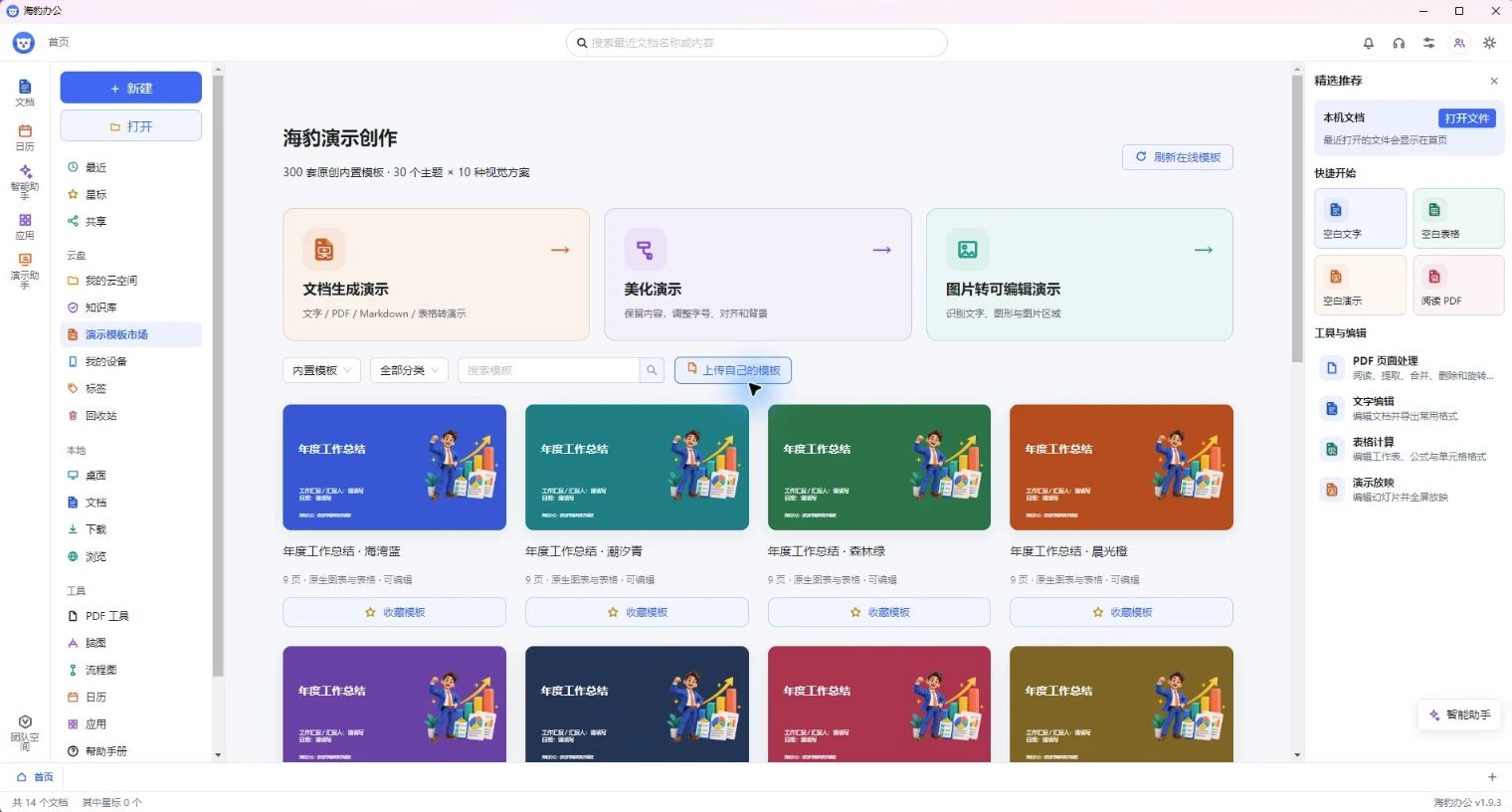Open the 内置模板 dropdown
The image size is (1512, 812).
322,370
